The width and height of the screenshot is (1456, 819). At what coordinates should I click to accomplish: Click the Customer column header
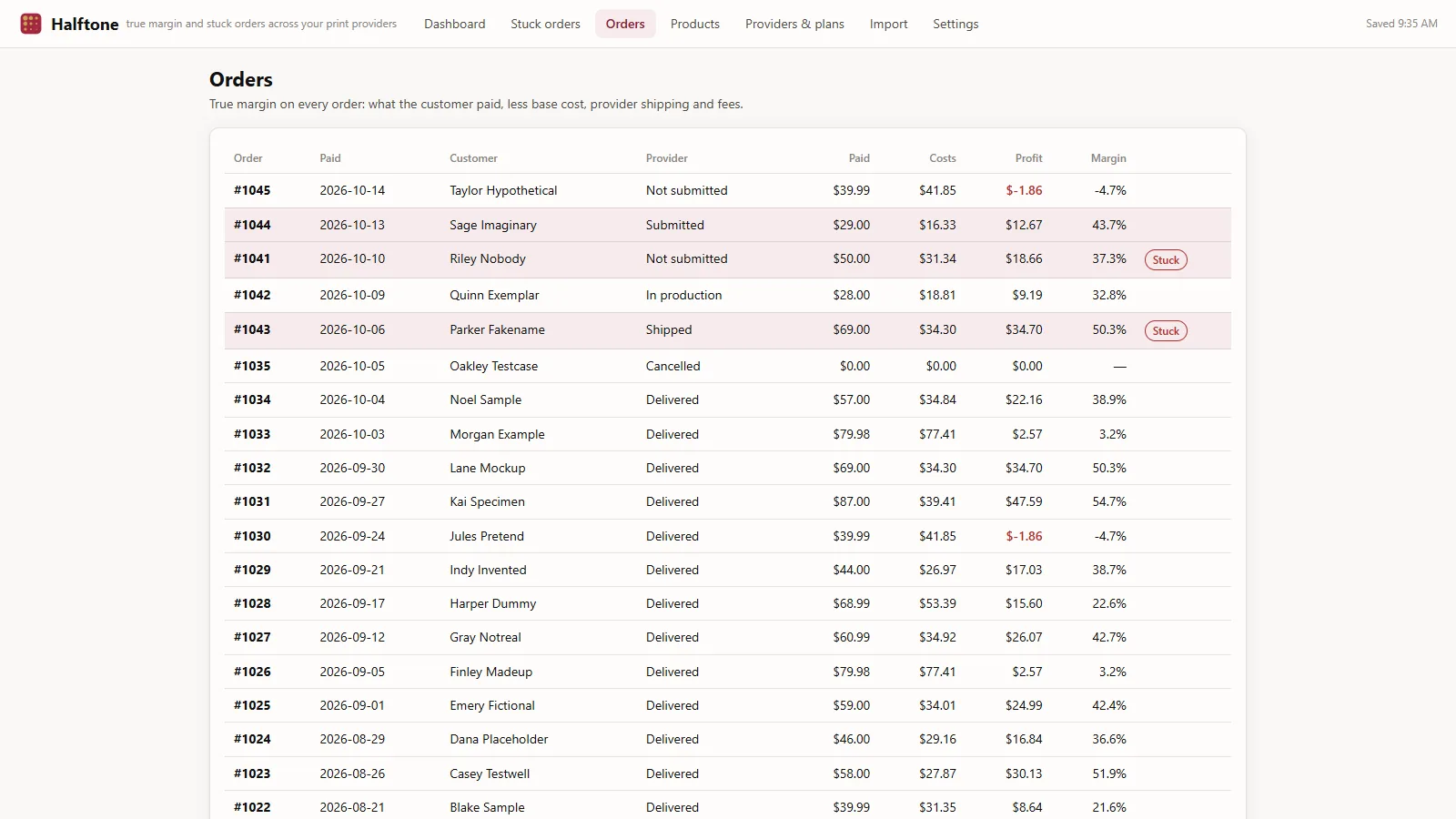[473, 158]
